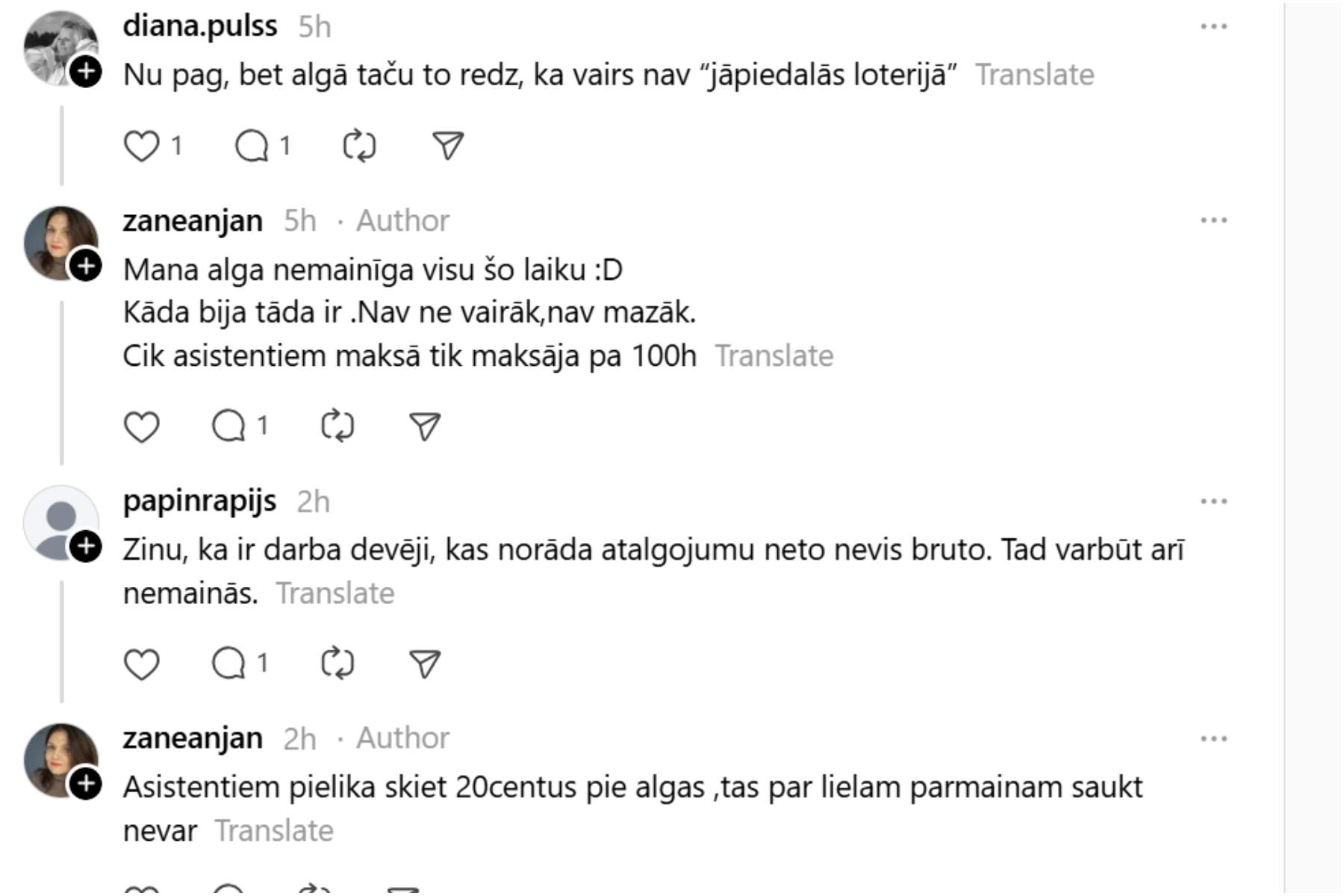
Task: Open more options menu on zaneanjan's 2h comment
Action: coord(1213,739)
